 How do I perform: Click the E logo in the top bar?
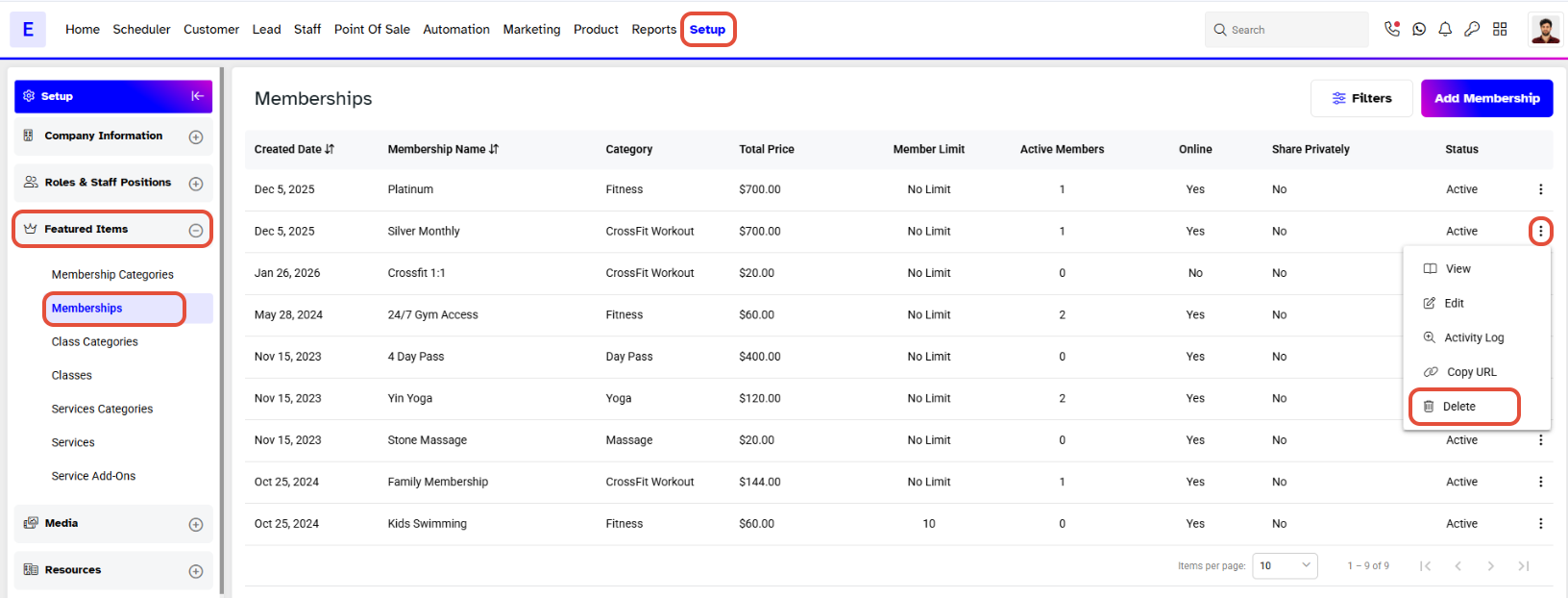click(28, 29)
